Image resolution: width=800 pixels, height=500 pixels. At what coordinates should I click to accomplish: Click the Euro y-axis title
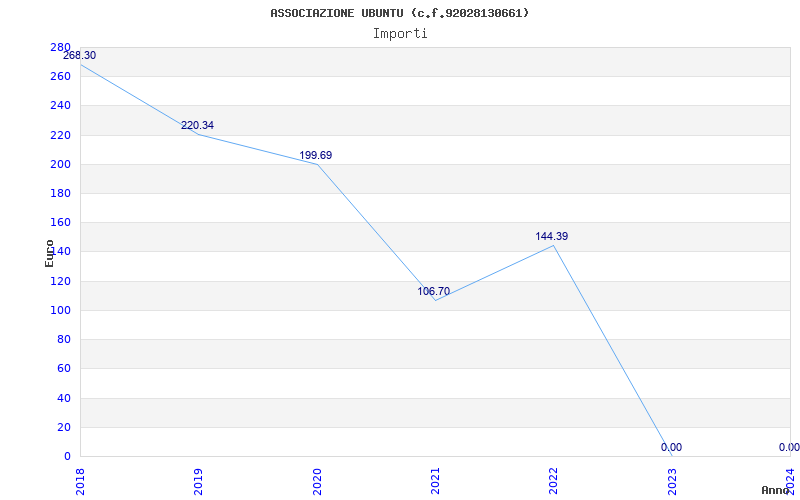[49, 253]
